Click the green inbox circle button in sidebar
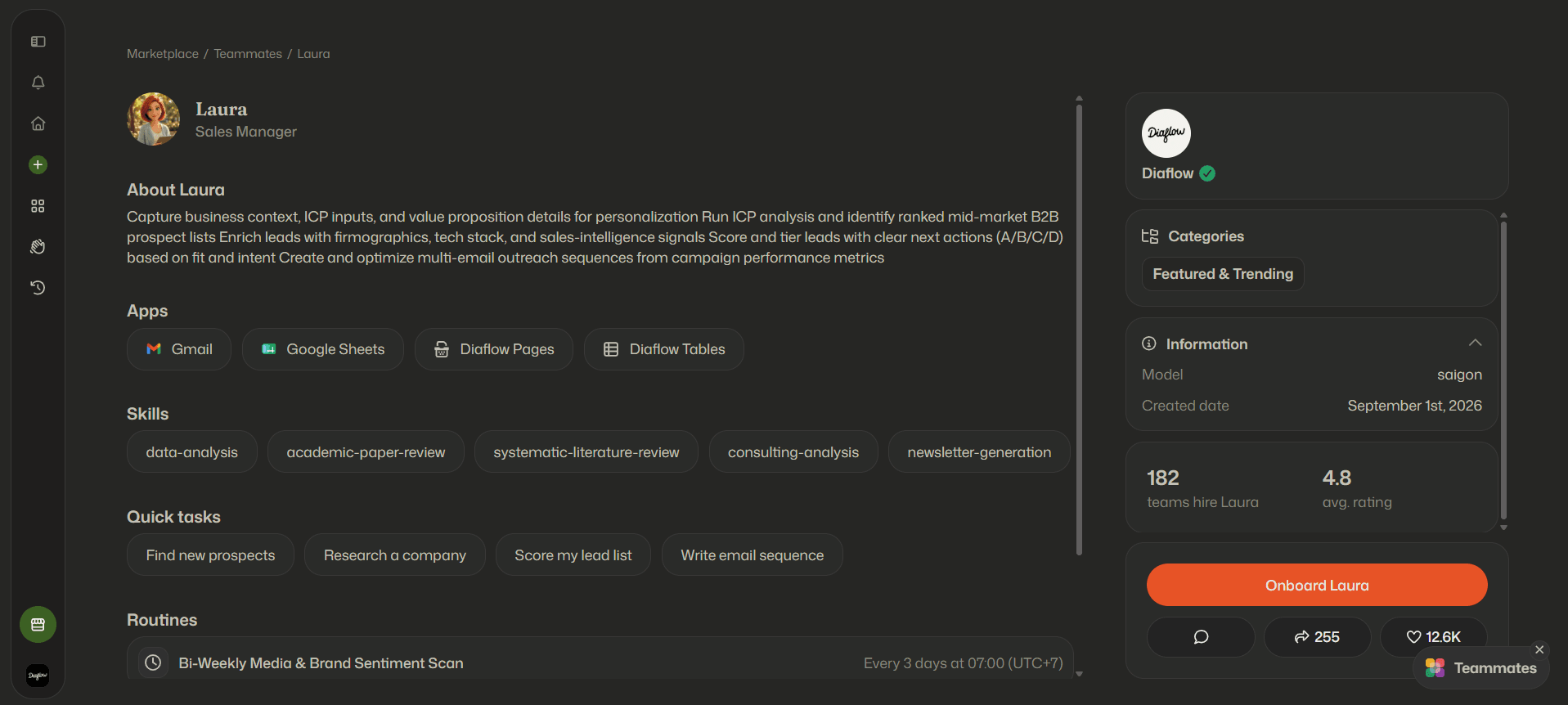Image resolution: width=1568 pixels, height=705 pixels. (x=38, y=625)
